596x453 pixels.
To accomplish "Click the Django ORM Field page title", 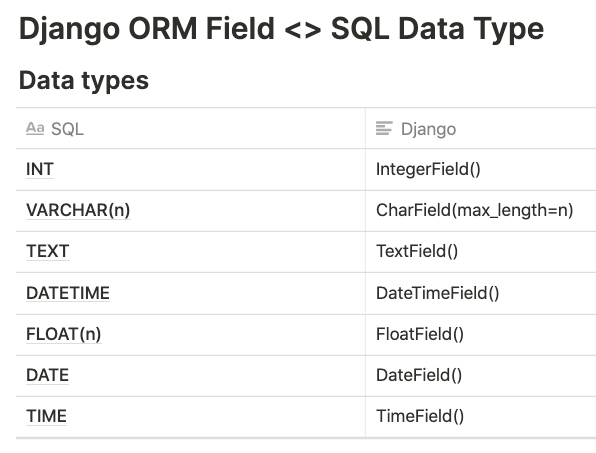I will point(281,29).
